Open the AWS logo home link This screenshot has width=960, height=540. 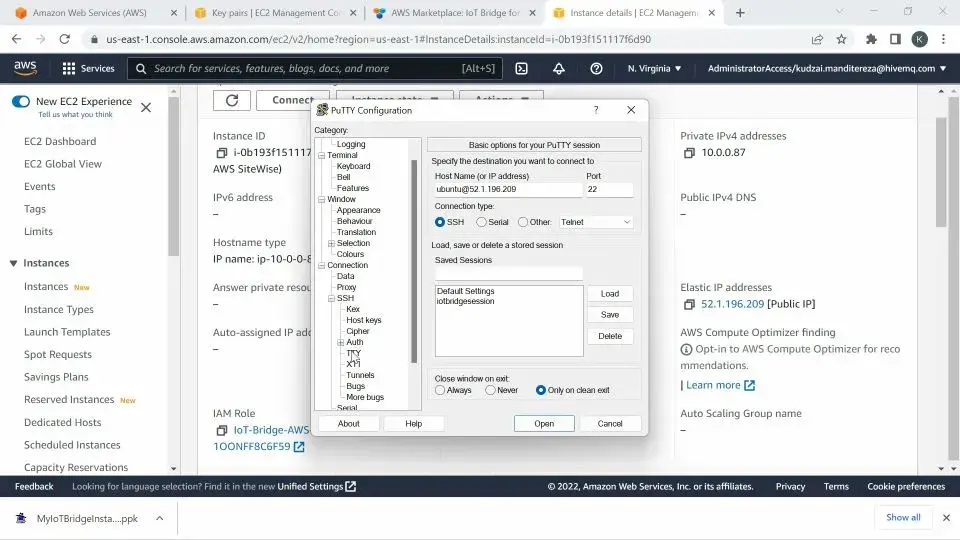point(25,68)
